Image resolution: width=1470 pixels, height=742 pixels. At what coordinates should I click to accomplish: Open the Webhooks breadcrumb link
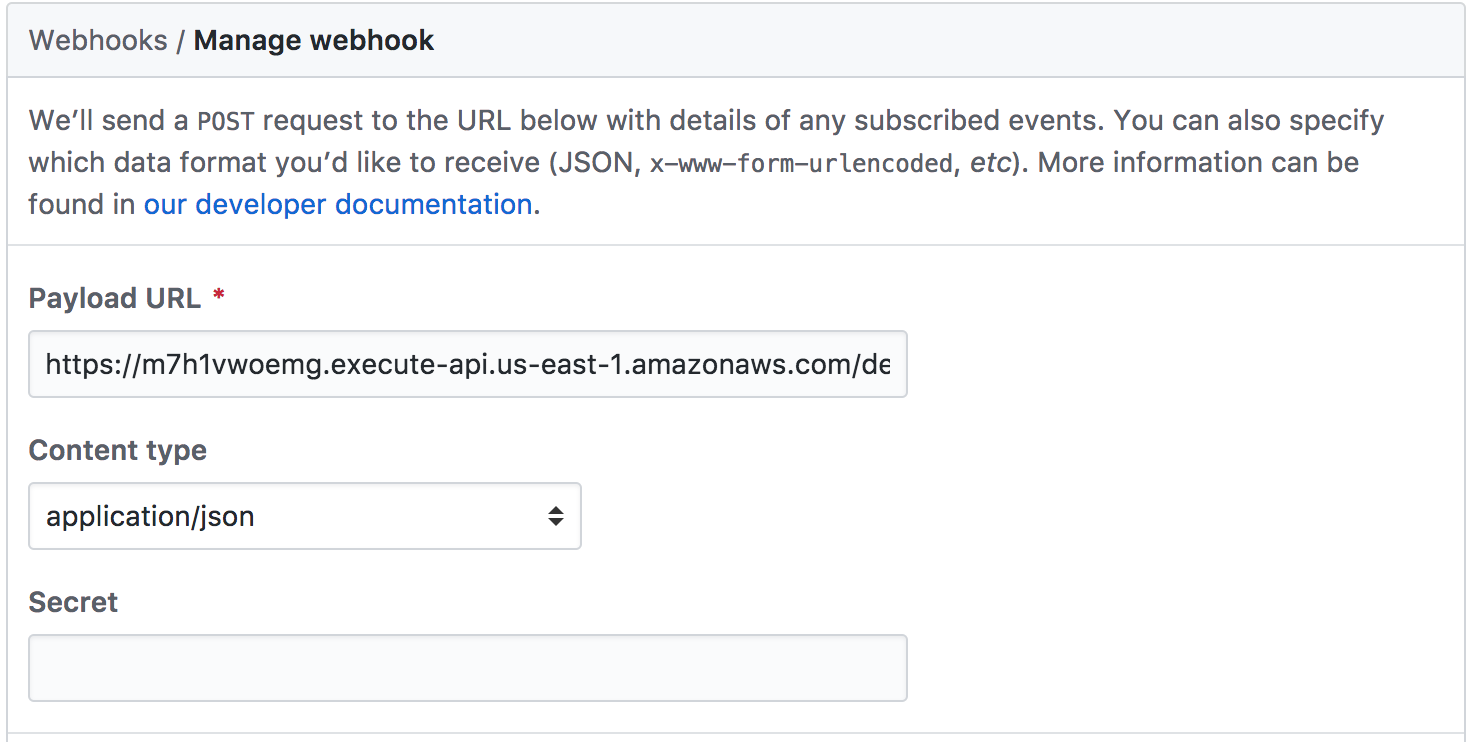[x=97, y=40]
